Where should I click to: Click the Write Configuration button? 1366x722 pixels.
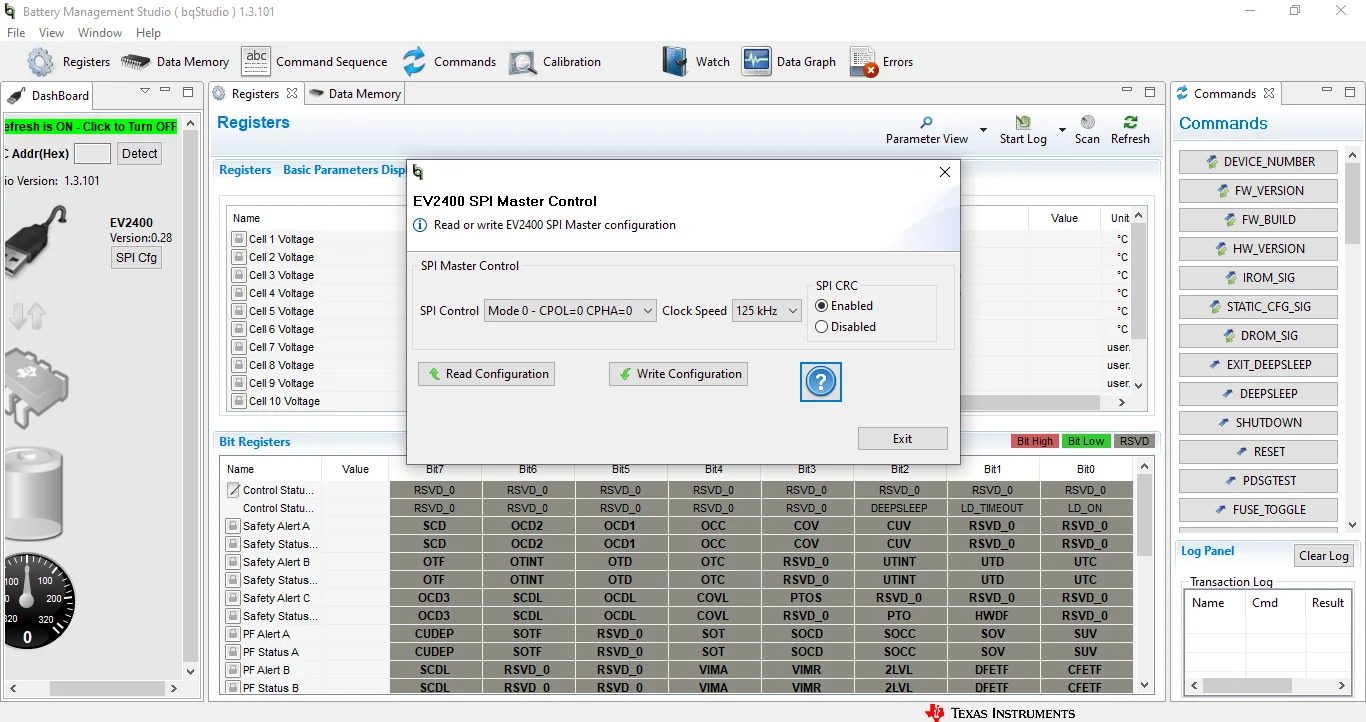point(679,374)
